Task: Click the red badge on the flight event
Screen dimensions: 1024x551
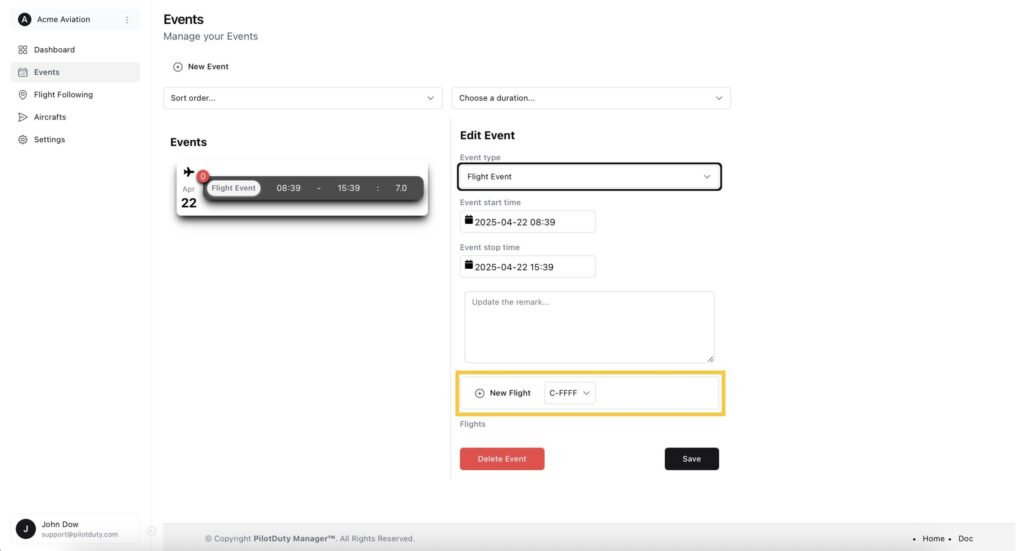Action: click(203, 176)
